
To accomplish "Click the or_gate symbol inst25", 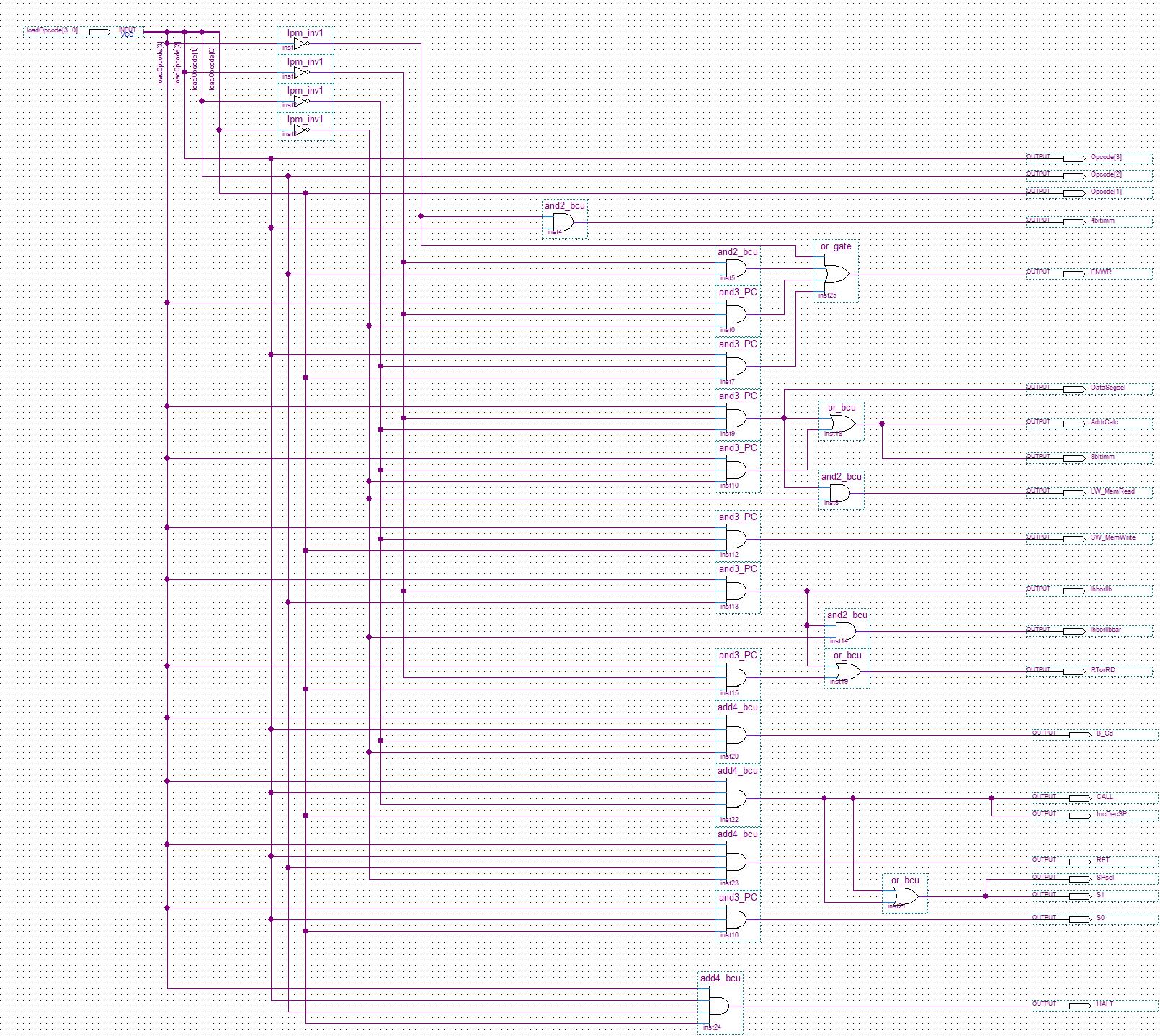I will pyautogui.click(x=836, y=274).
